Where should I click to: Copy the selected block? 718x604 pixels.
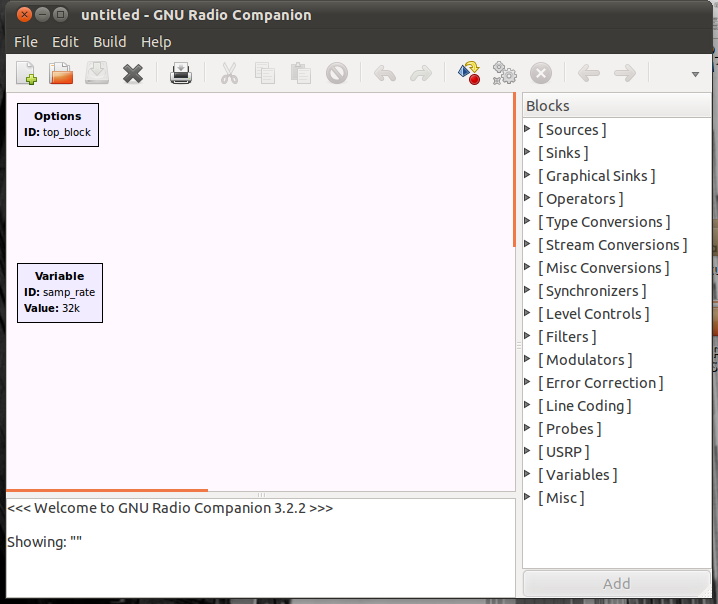click(265, 73)
